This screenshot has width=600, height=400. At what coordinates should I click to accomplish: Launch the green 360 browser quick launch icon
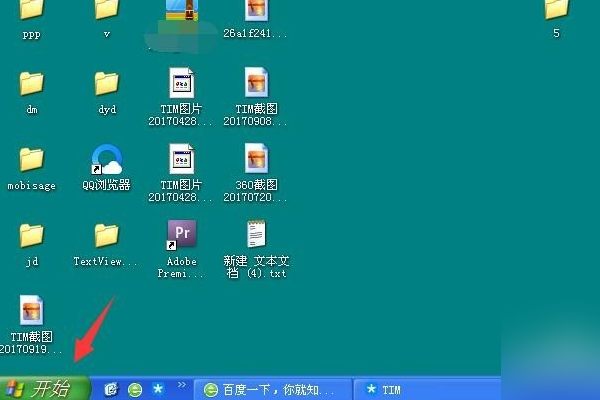click(x=135, y=390)
